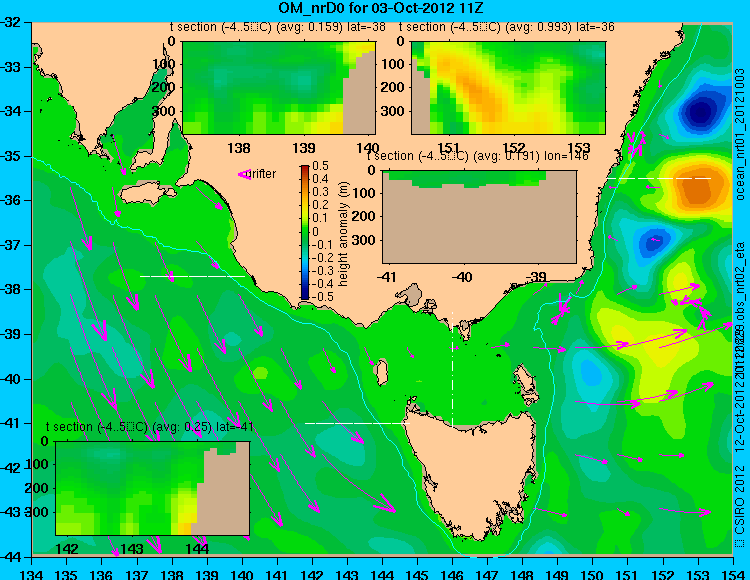The width and height of the screenshot is (750, 580).
Task: Click the white dashed section line at lat -36
Action: point(659,178)
